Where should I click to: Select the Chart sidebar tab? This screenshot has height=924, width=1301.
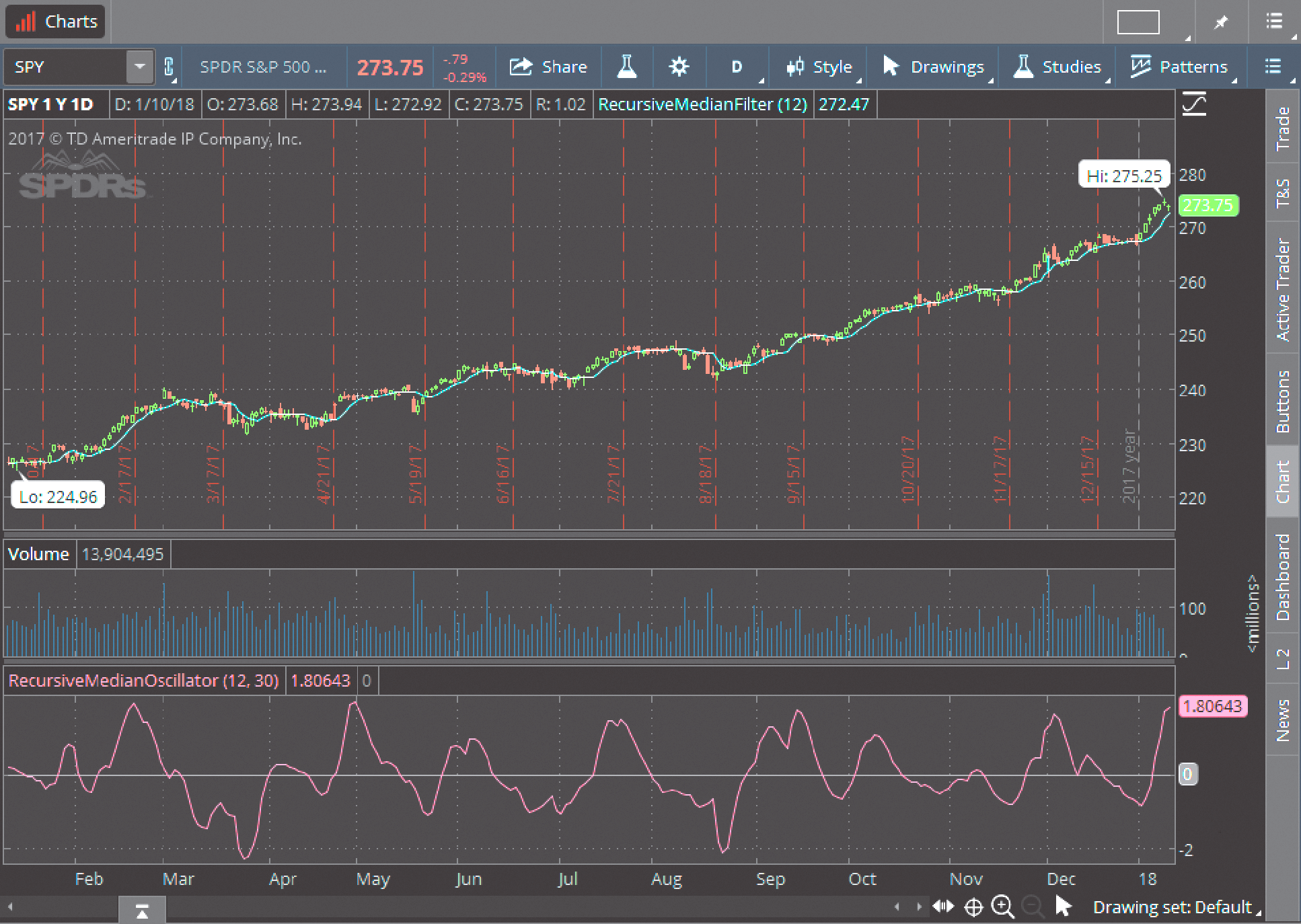tap(1283, 482)
